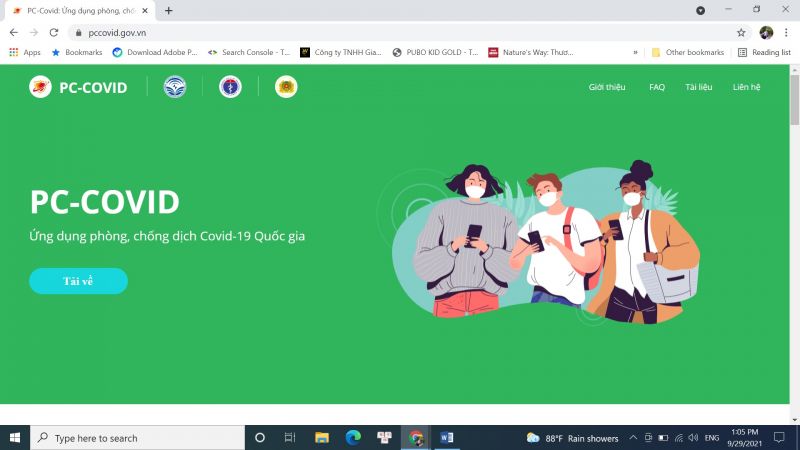The height and width of the screenshot is (450, 800).
Task: Open a new tab with the plus button
Action: coord(168,10)
